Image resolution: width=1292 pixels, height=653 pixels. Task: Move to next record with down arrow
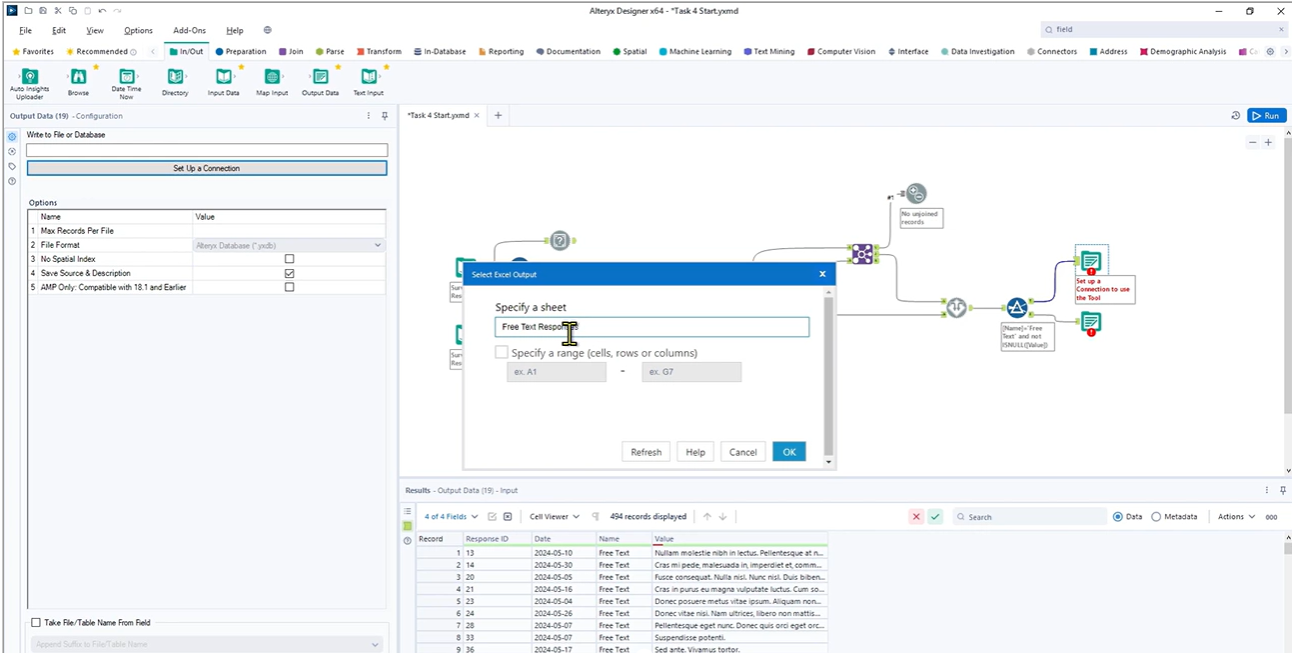tap(722, 517)
